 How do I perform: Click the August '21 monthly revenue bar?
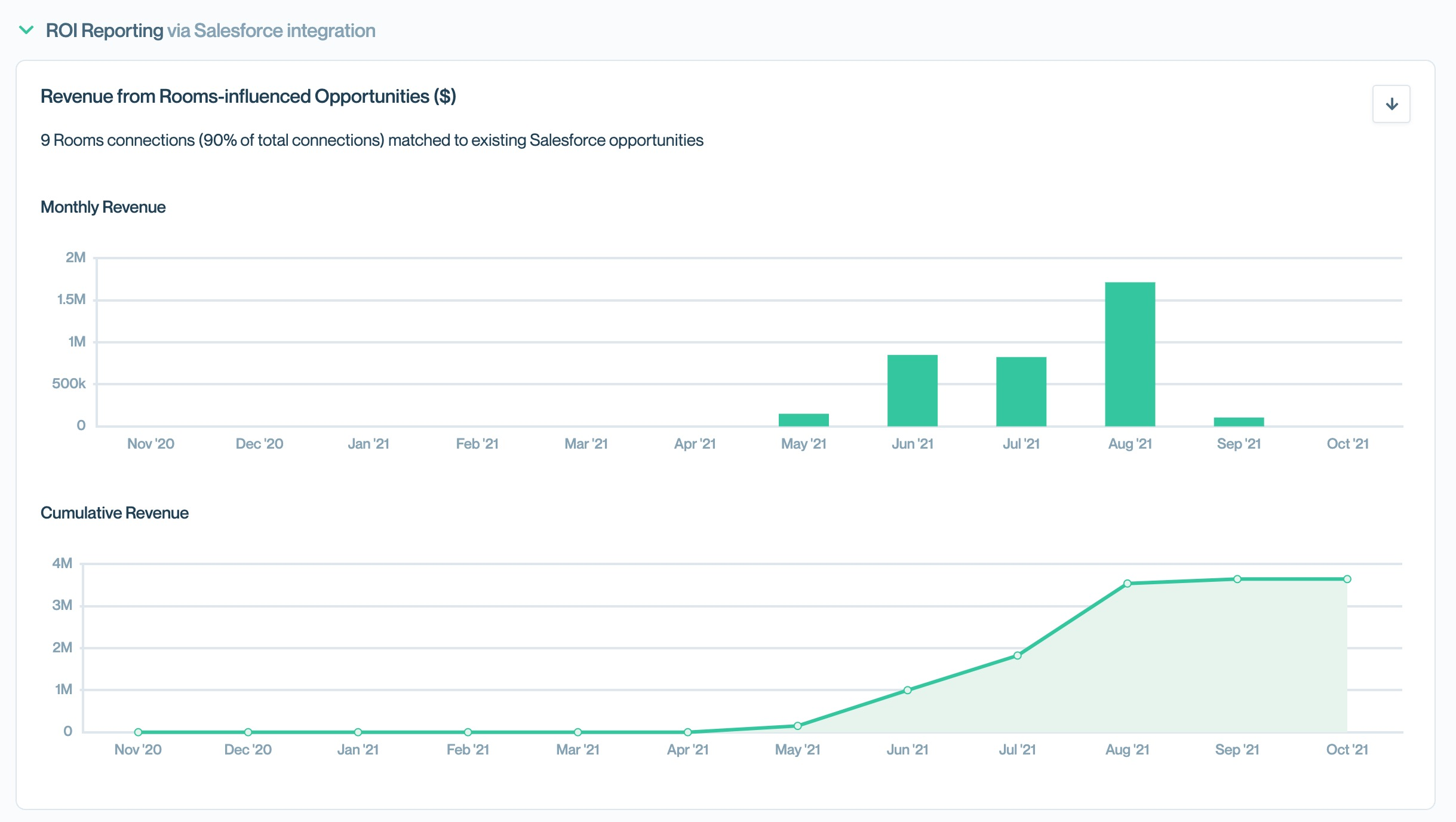click(1129, 354)
